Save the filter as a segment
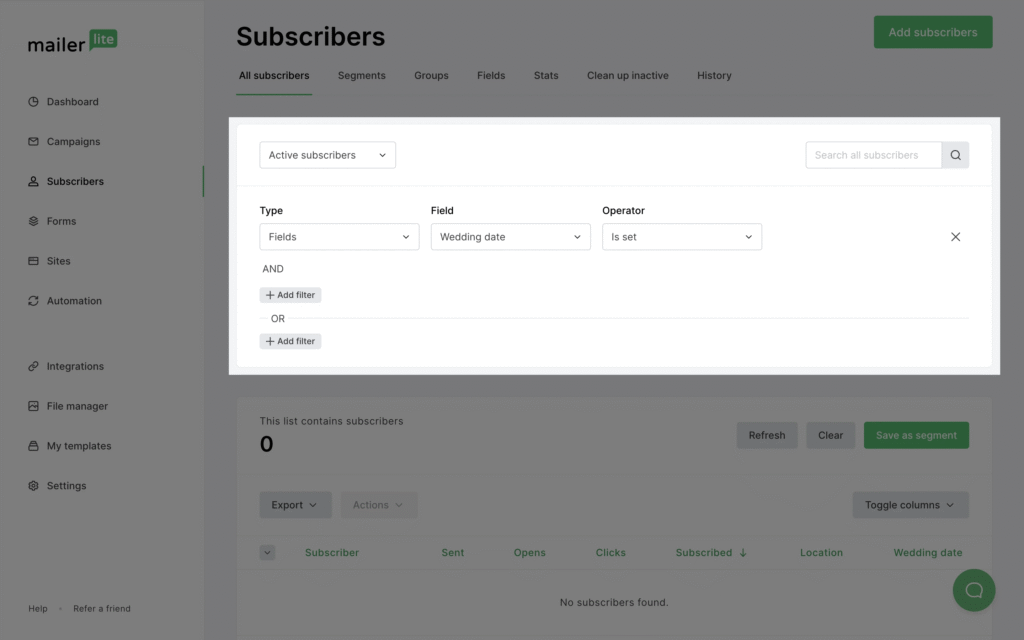 pyautogui.click(x=916, y=435)
